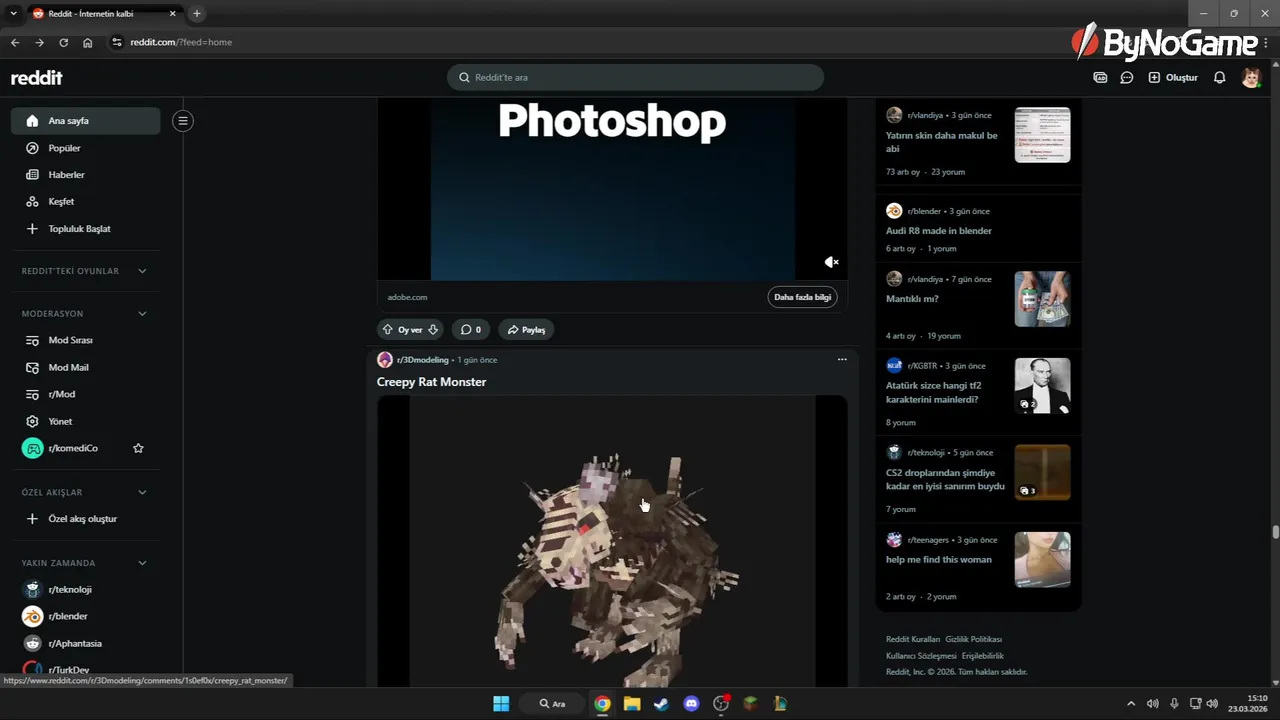Image resolution: width=1280 pixels, height=720 pixels.
Task: Click Daha fazla bilgi button
Action: (x=803, y=297)
